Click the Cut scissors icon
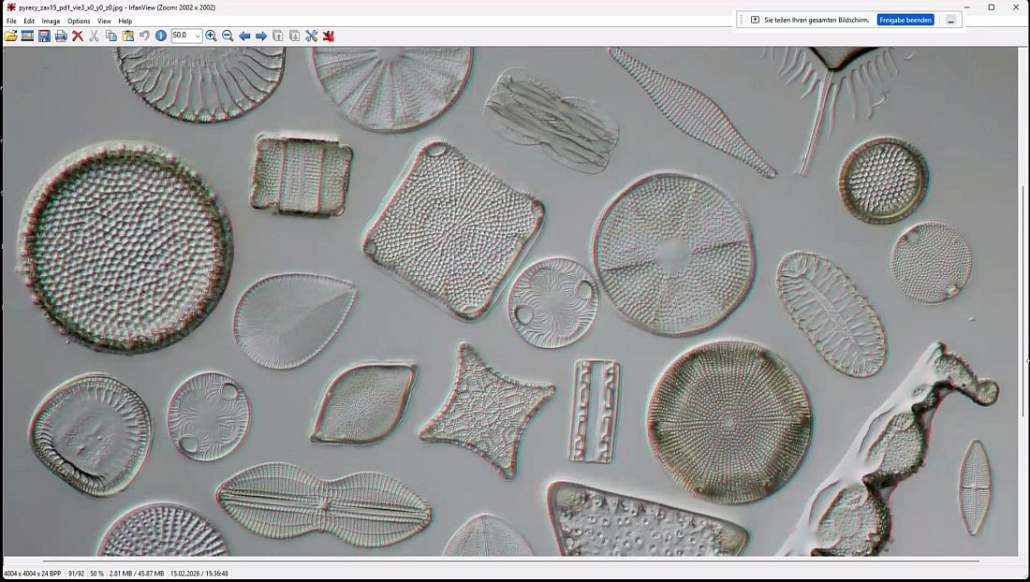The image size is (1030, 582). [x=94, y=36]
